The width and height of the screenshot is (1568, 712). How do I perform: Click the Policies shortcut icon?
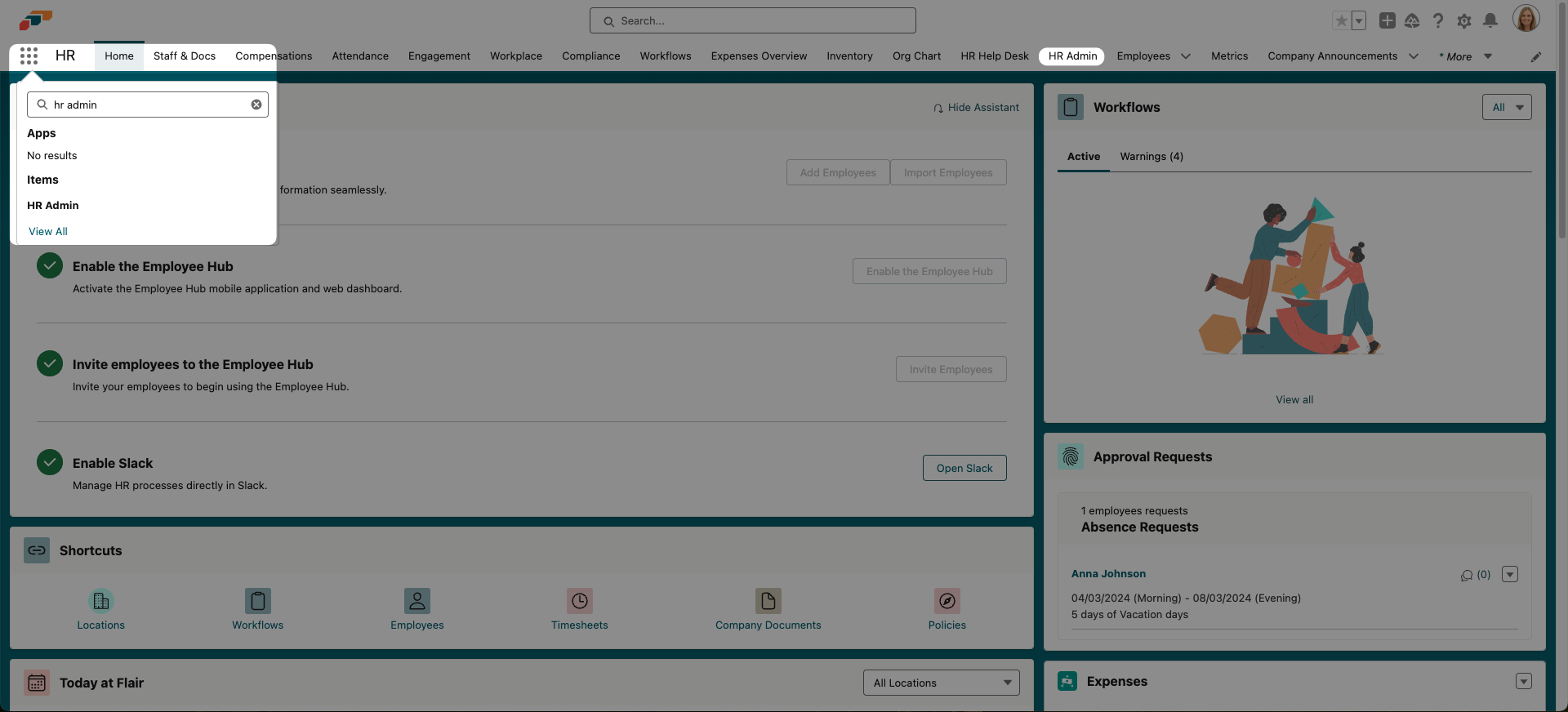(x=947, y=601)
